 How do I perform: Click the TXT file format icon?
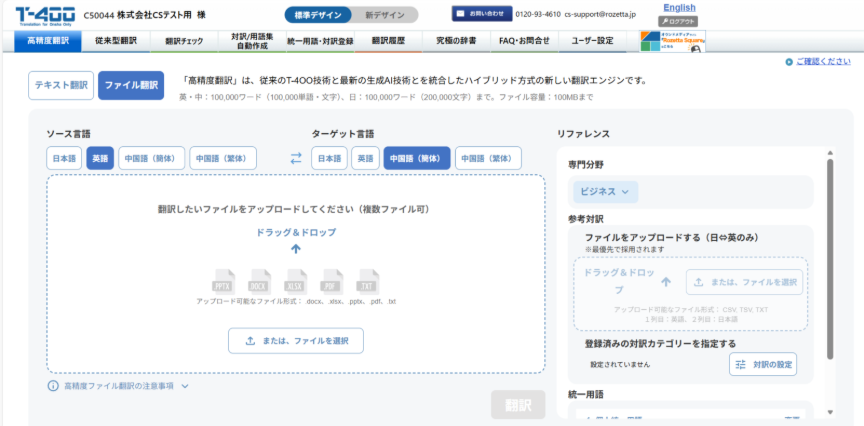pos(369,279)
